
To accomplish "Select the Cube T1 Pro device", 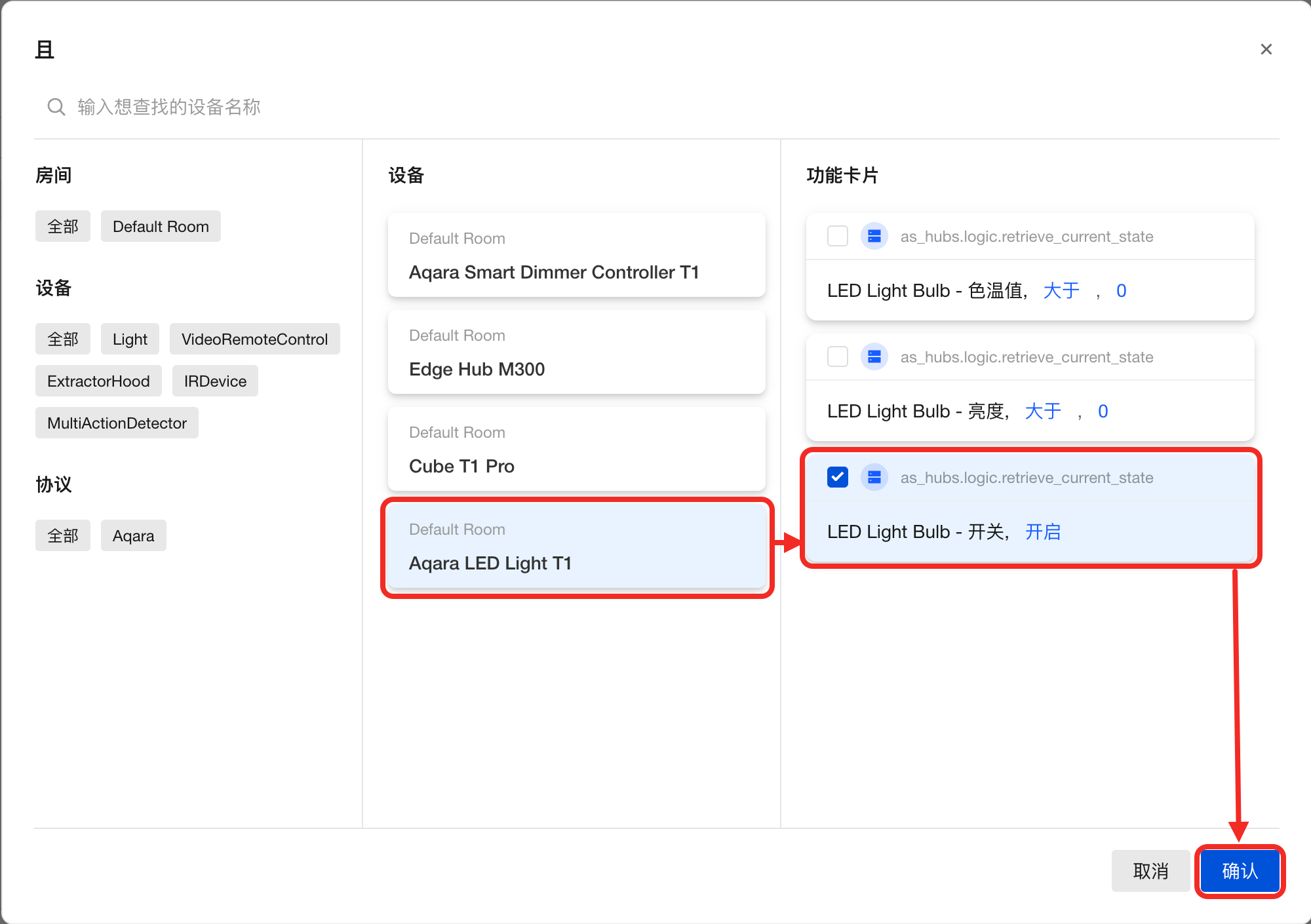I will (576, 450).
